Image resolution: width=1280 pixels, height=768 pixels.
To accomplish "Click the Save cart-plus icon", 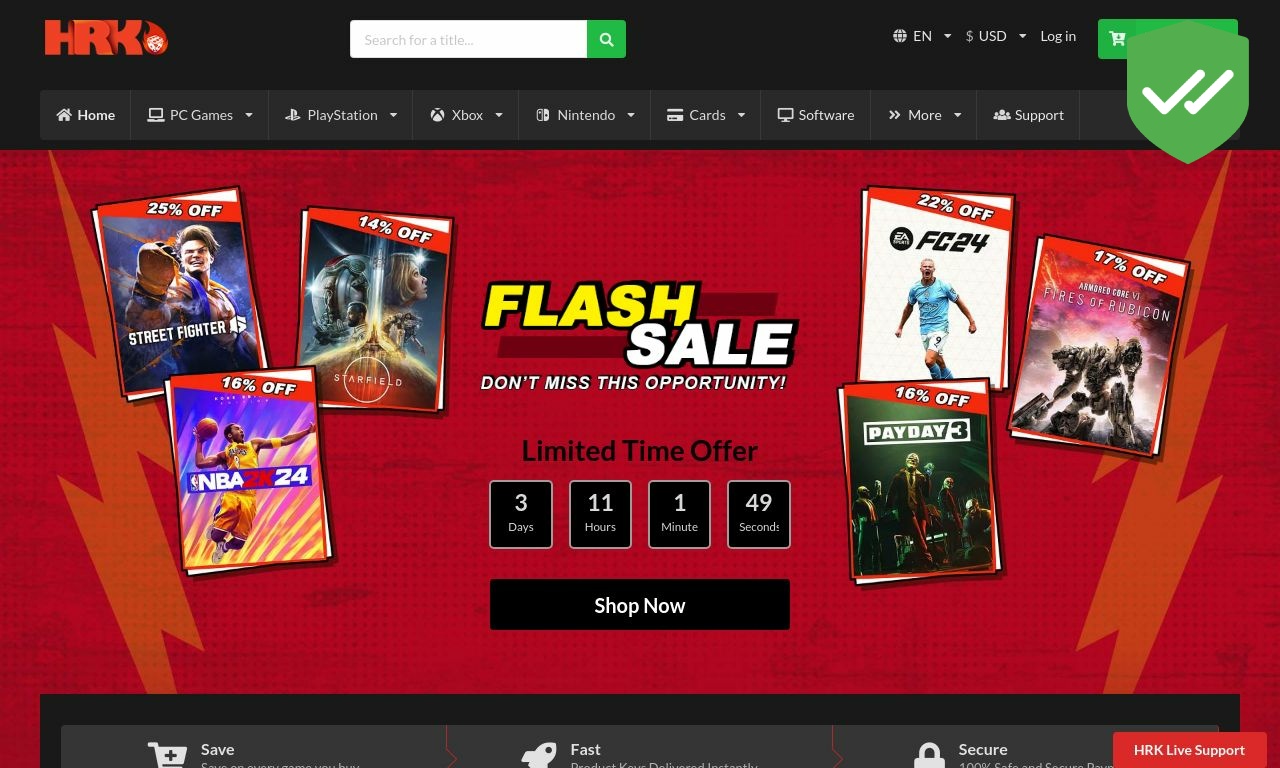I will (167, 755).
